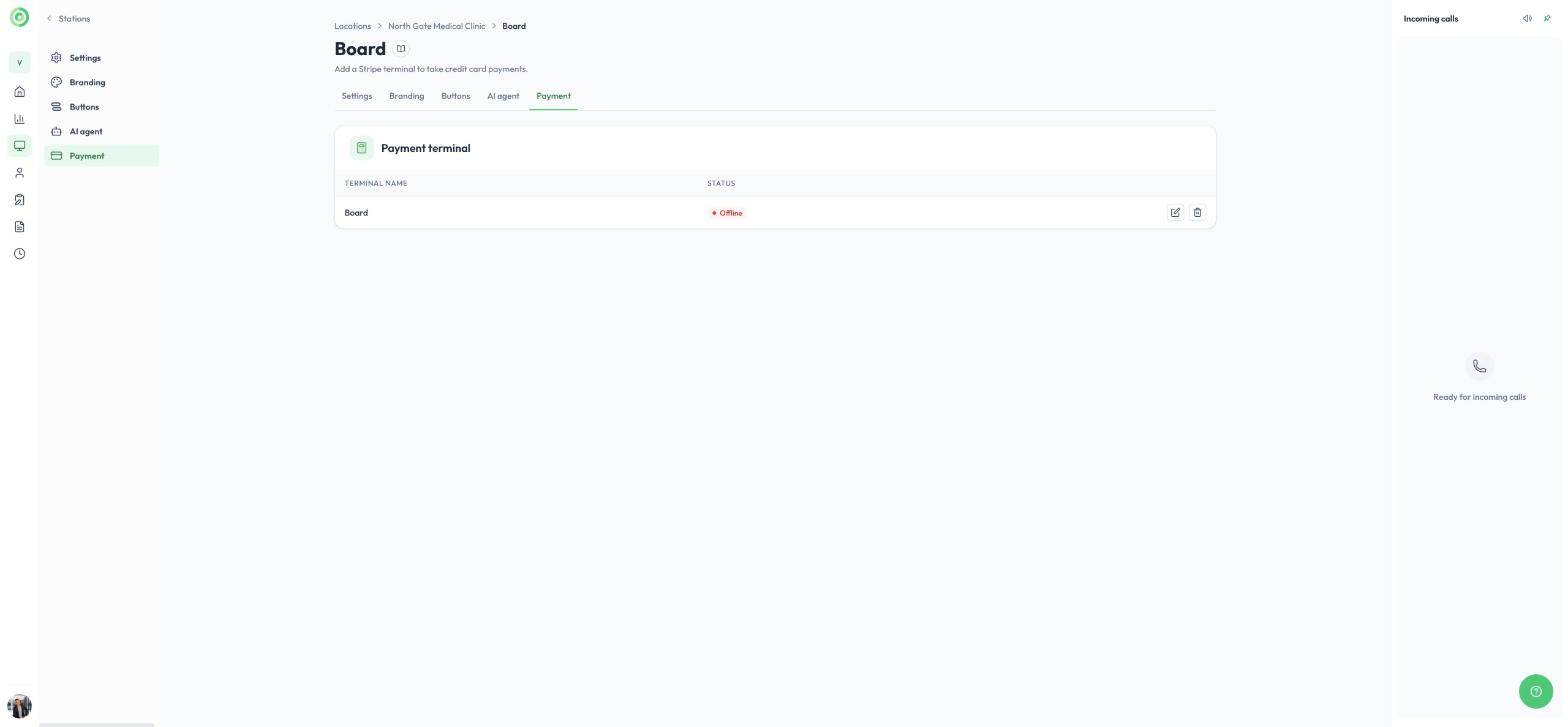The image size is (1568, 727).
Task: Open the clock history icon
Action: [x=19, y=254]
